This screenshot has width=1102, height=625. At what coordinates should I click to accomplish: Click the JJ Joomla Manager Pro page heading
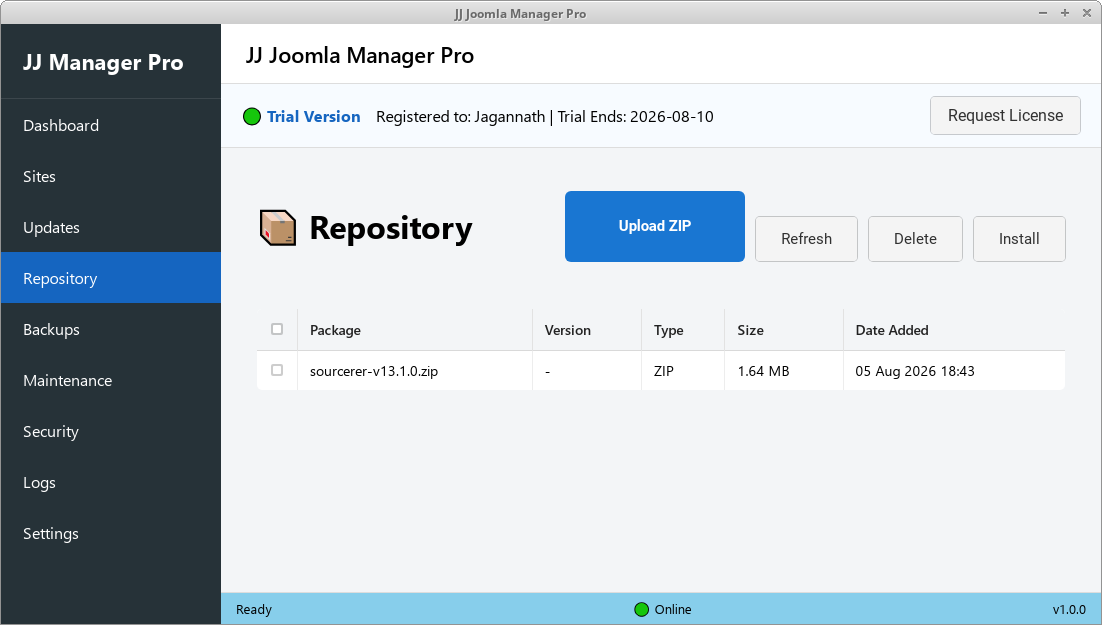click(x=360, y=56)
